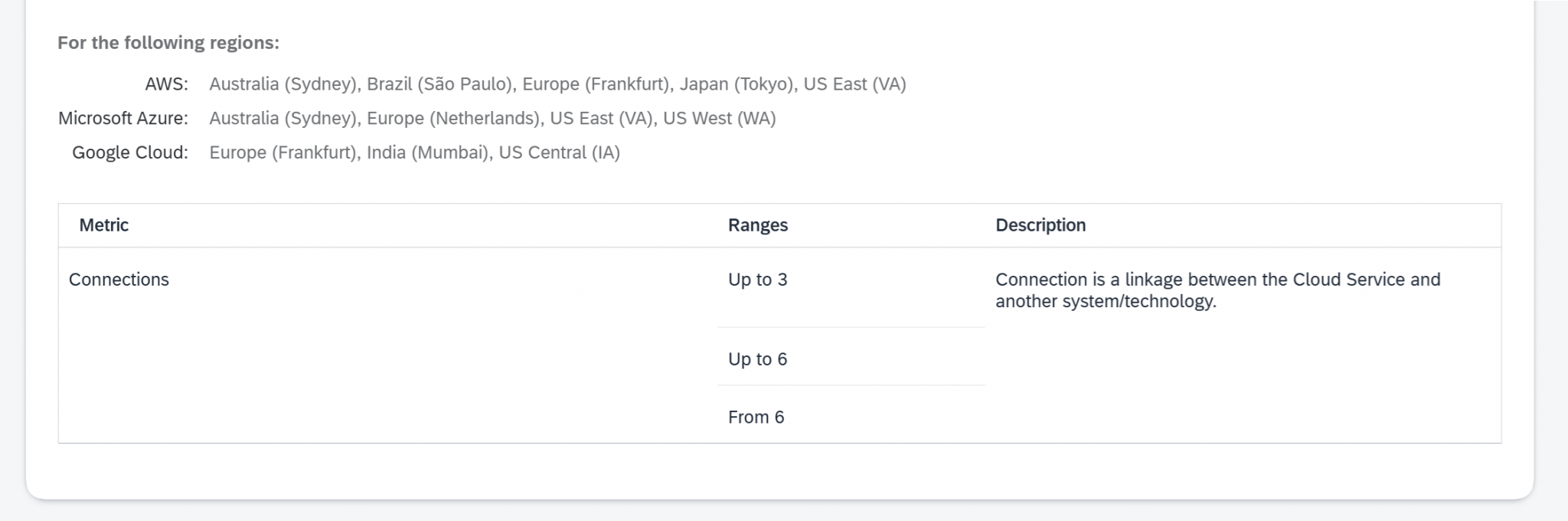Click the "Up to 3" range row
The width and height of the screenshot is (1568, 521).
757,280
